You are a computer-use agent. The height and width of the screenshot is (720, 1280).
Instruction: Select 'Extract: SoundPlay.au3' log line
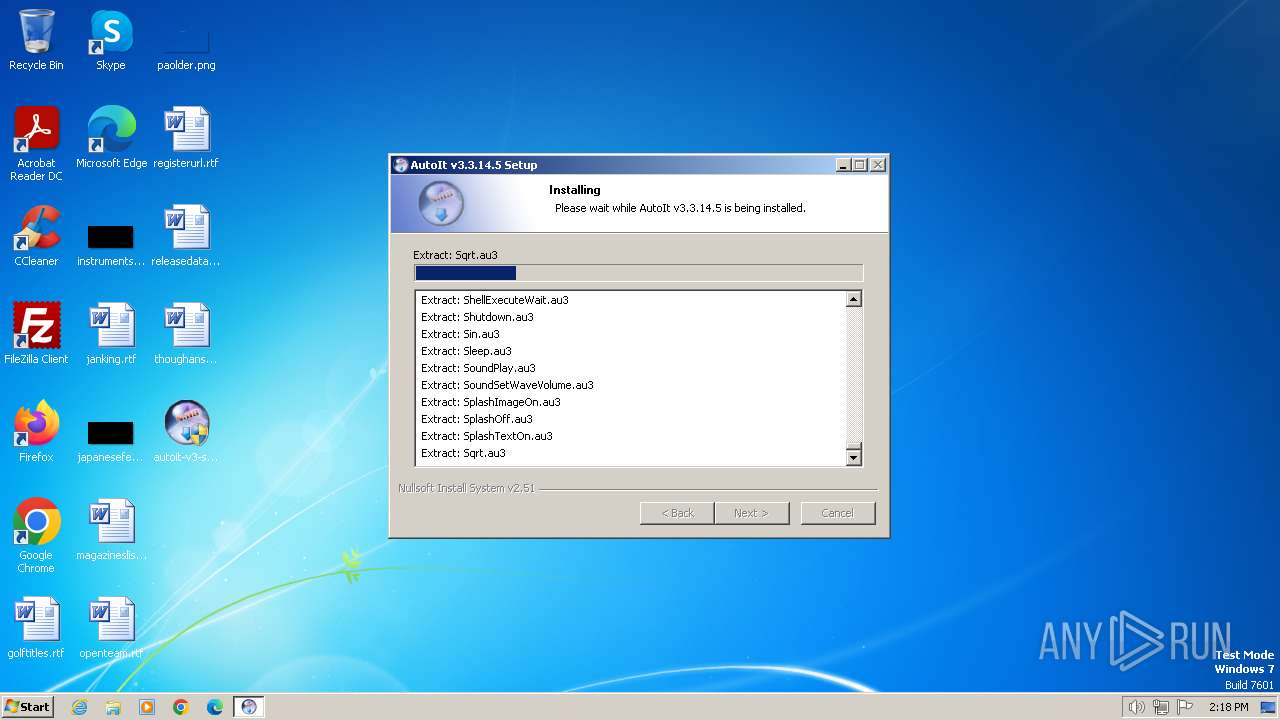coord(479,368)
